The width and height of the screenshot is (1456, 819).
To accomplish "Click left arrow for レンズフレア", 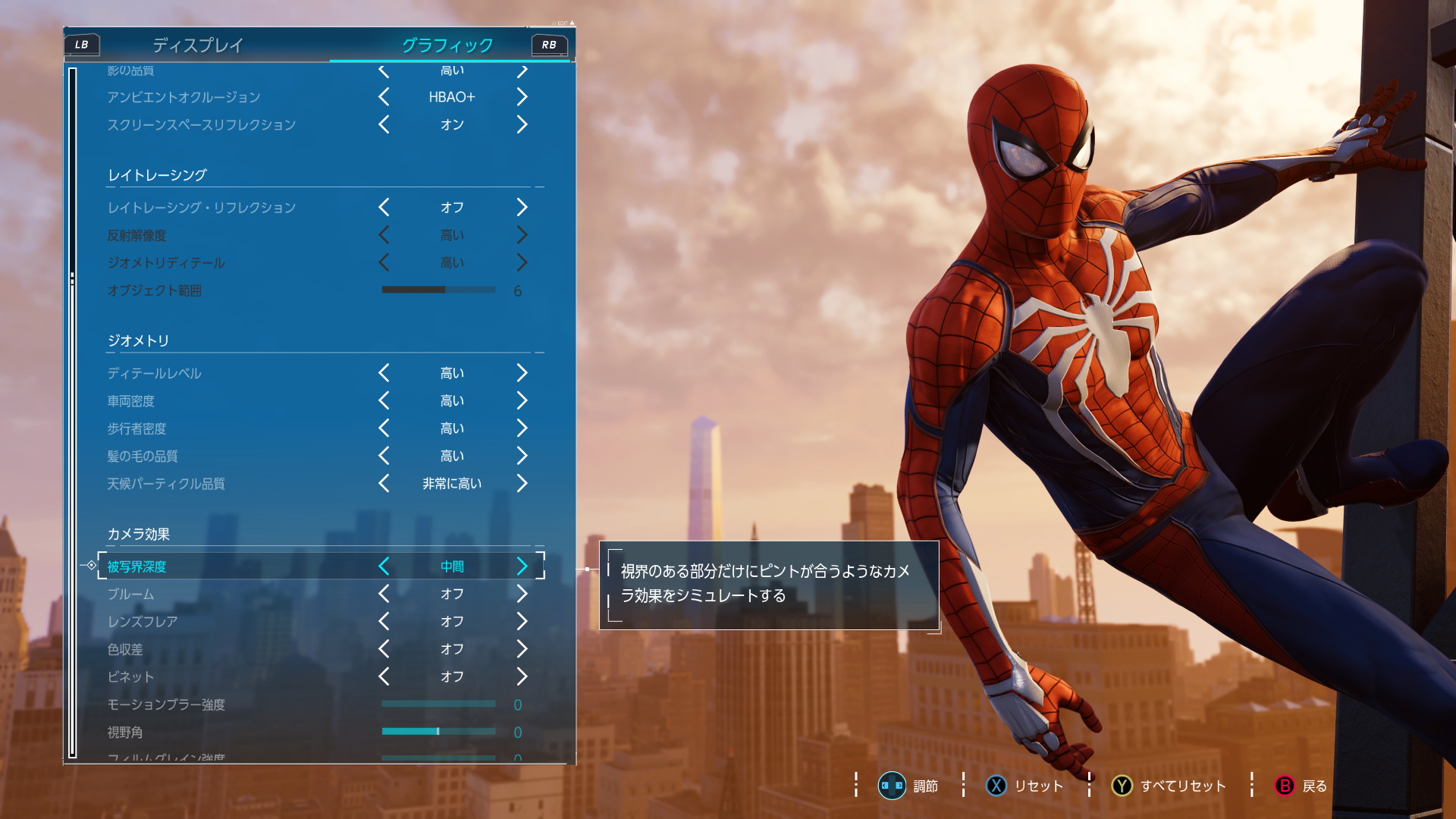I will pos(384,621).
